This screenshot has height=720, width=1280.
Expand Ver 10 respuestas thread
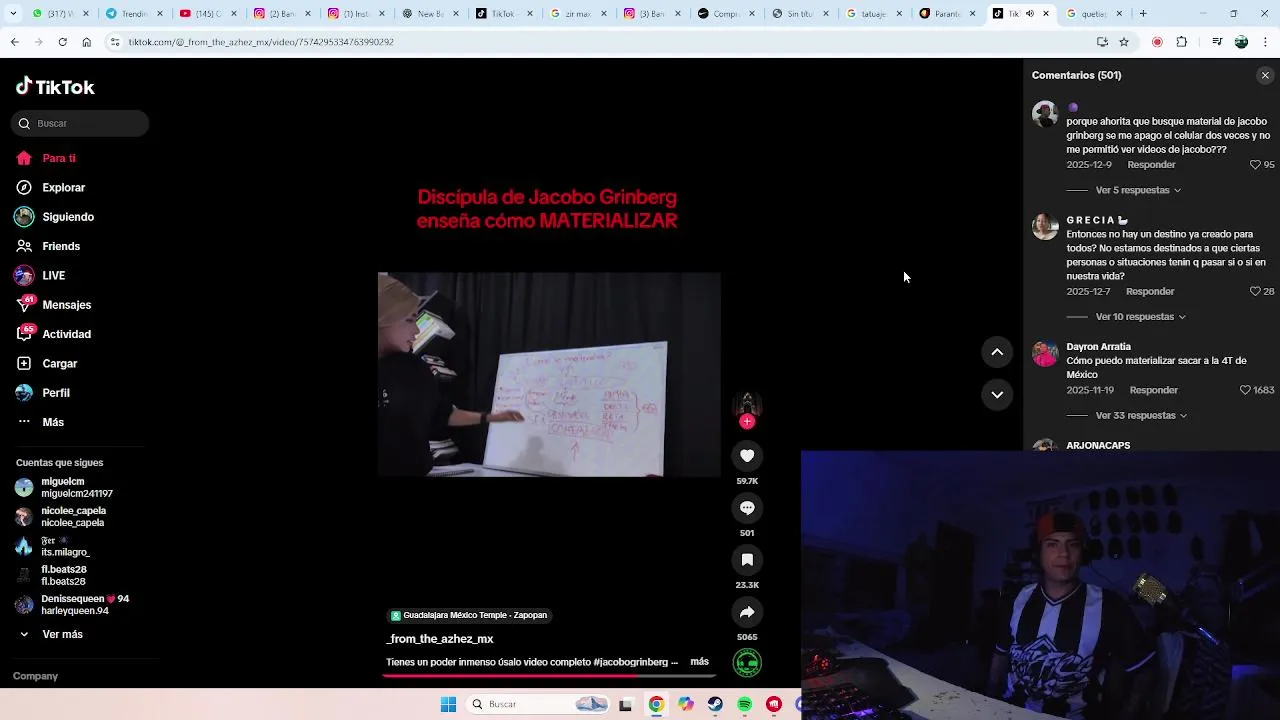click(x=1140, y=317)
